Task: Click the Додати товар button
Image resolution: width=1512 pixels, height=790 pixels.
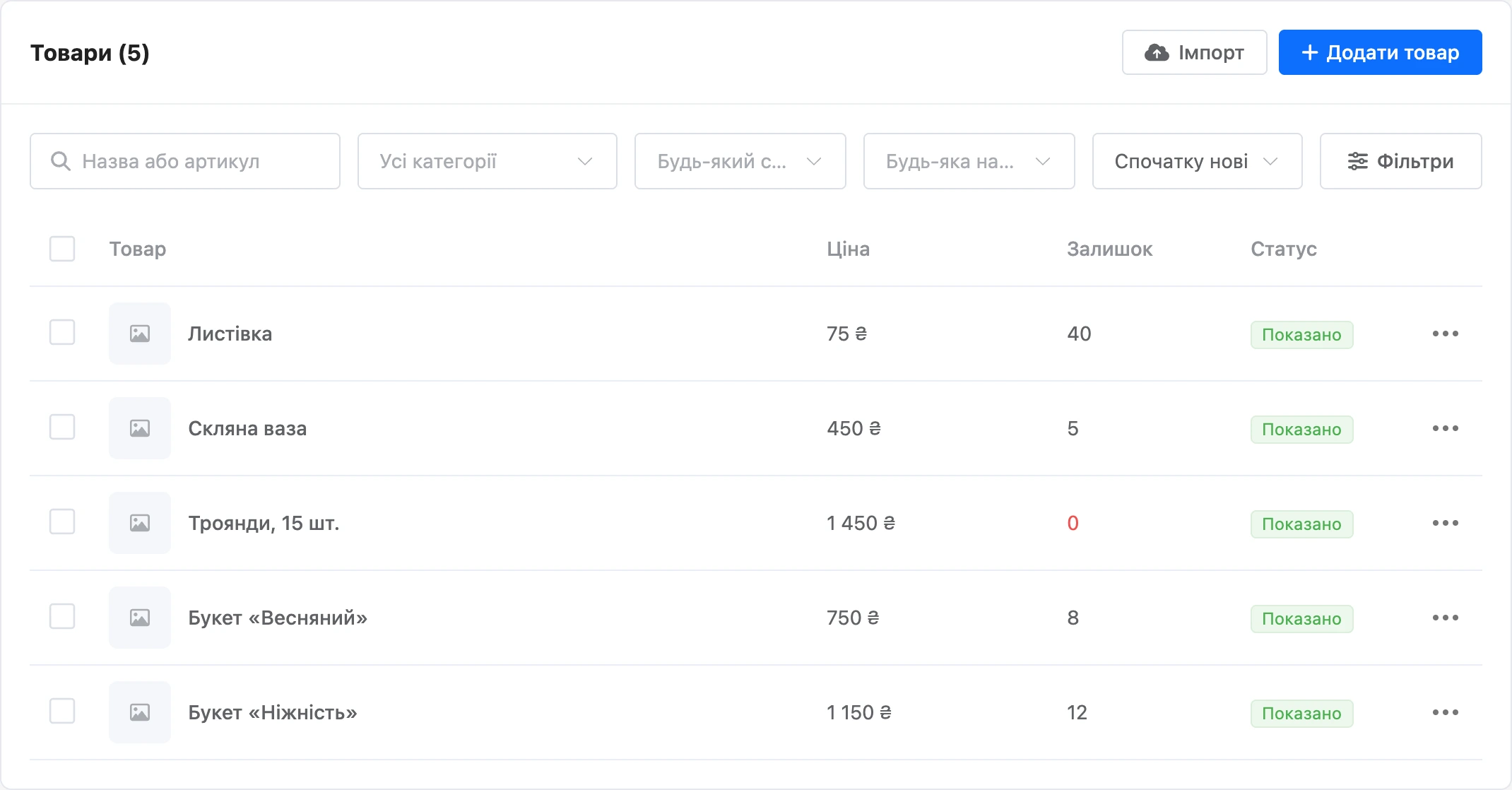Action: click(x=1380, y=52)
